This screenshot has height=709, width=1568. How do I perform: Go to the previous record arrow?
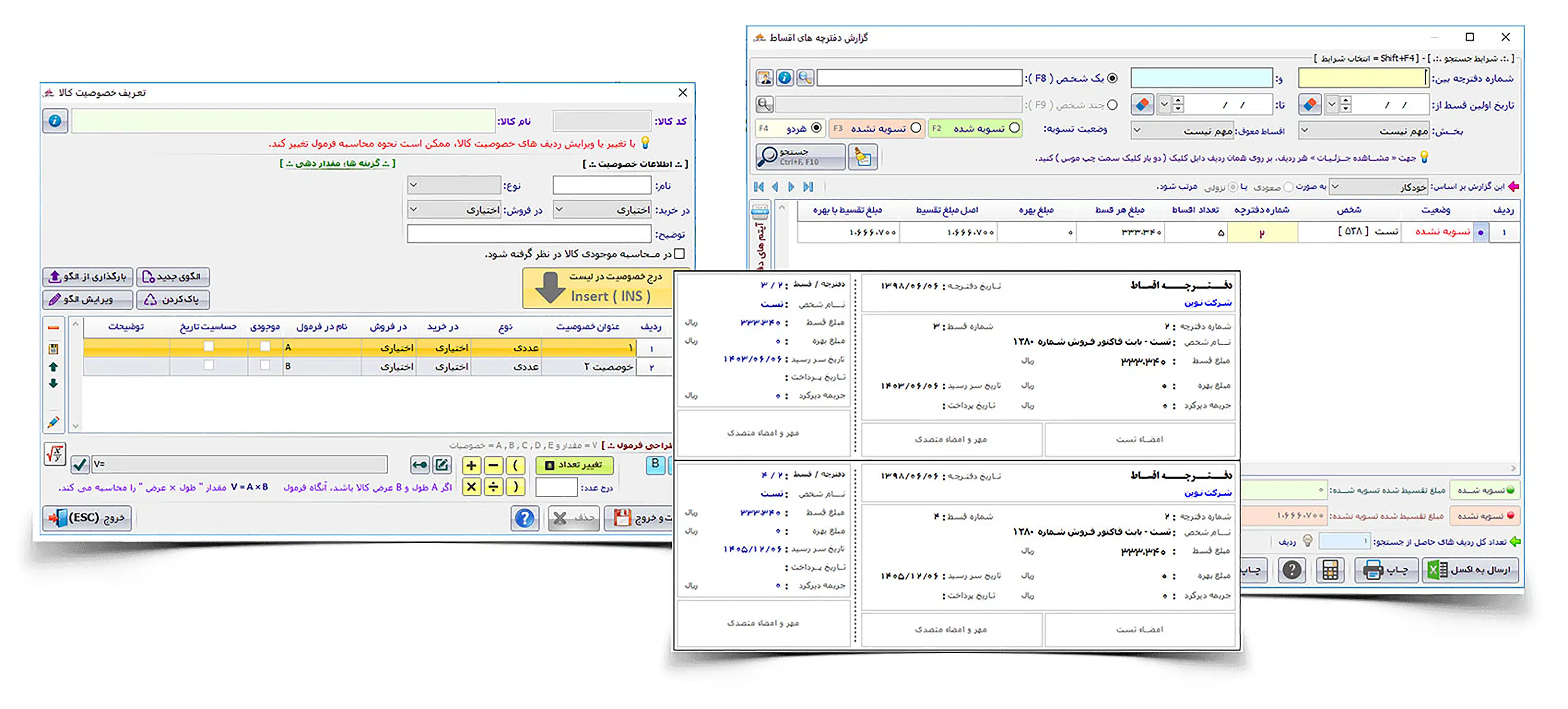pyautogui.click(x=775, y=187)
